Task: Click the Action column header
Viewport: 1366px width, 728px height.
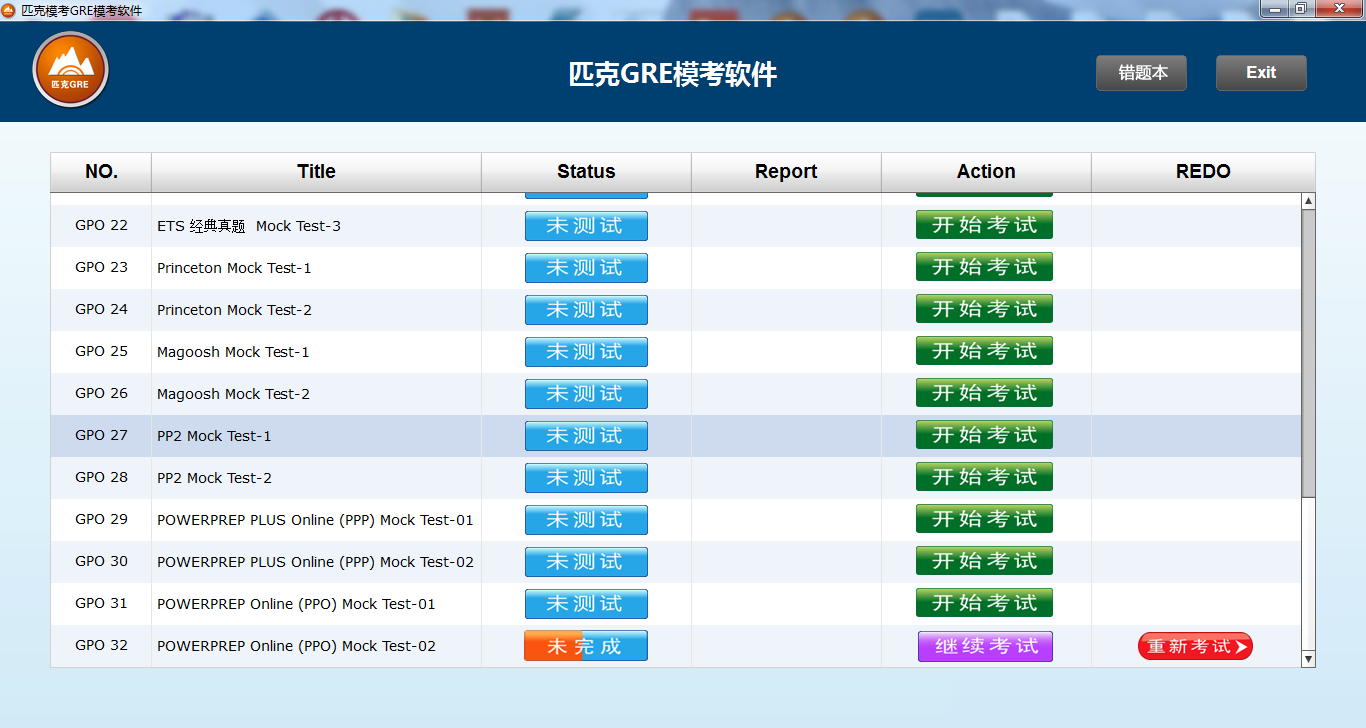Action: pos(987,172)
